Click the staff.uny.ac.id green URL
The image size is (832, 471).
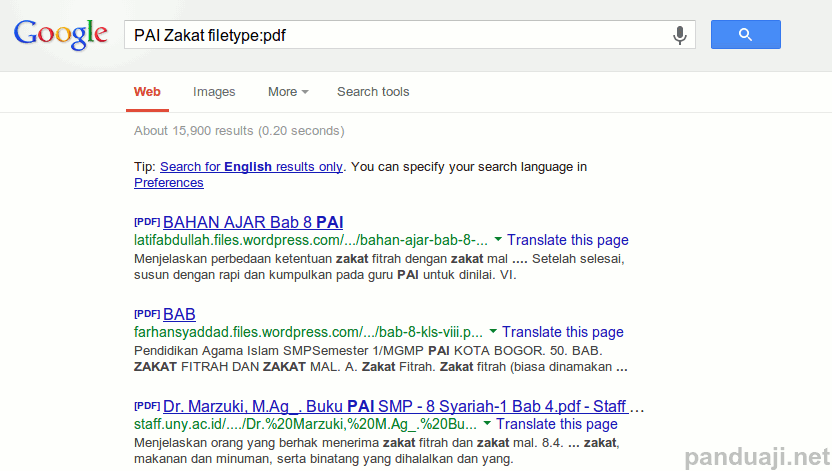tap(305, 424)
